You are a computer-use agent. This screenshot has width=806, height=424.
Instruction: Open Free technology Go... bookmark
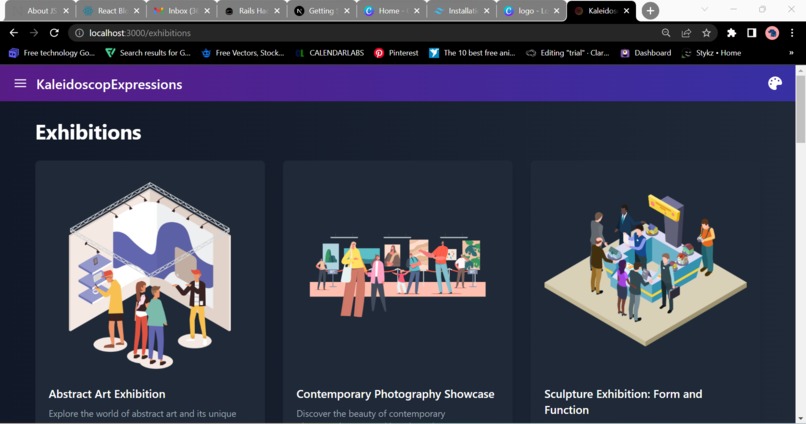[x=52, y=53]
